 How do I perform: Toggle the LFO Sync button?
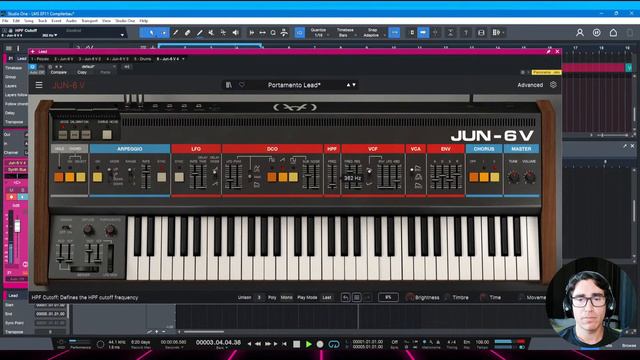tap(179, 177)
